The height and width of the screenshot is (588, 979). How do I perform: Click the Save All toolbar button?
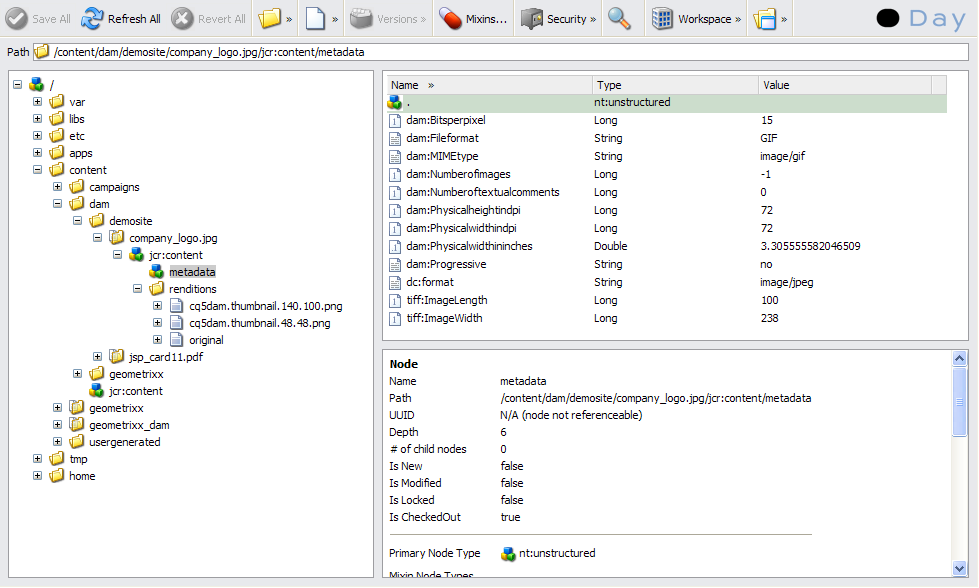38,19
